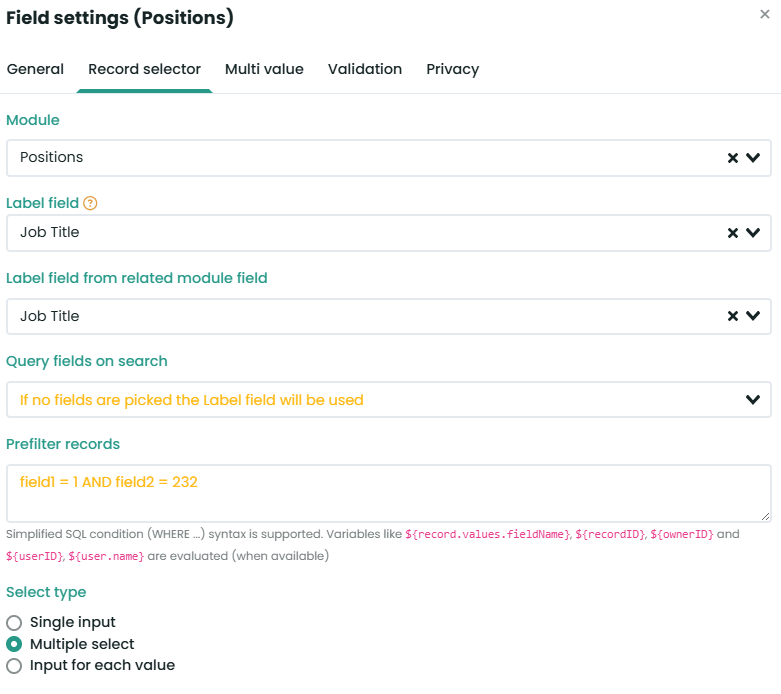The height and width of the screenshot is (694, 781).
Task: Click into the Prefilter records text area
Action: pyautogui.click(x=388, y=493)
